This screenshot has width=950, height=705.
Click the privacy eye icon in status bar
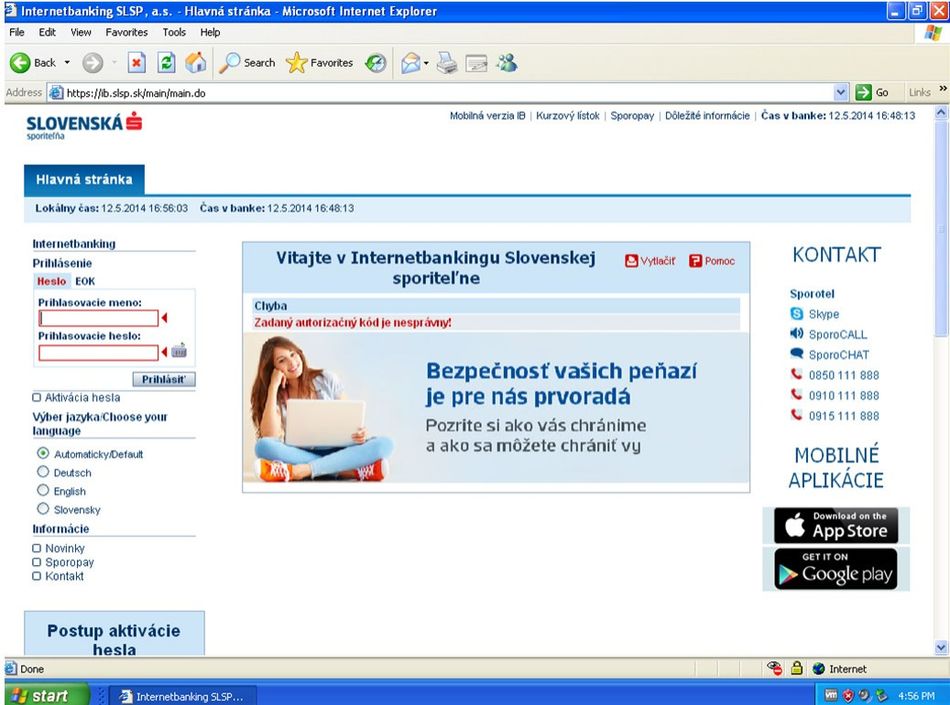coord(775,668)
